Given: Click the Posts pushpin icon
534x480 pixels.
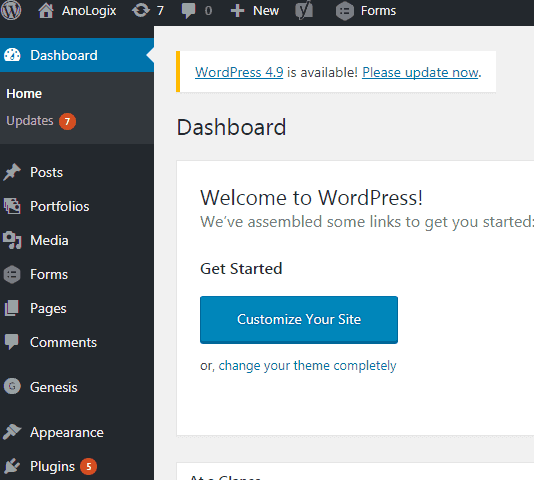Looking at the screenshot, I should pyautogui.click(x=12, y=172).
